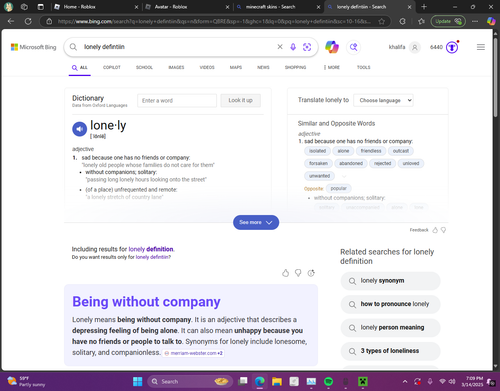The height and width of the screenshot is (391, 500).
Task: Open Edge settings and more menu
Action: point(475,21)
